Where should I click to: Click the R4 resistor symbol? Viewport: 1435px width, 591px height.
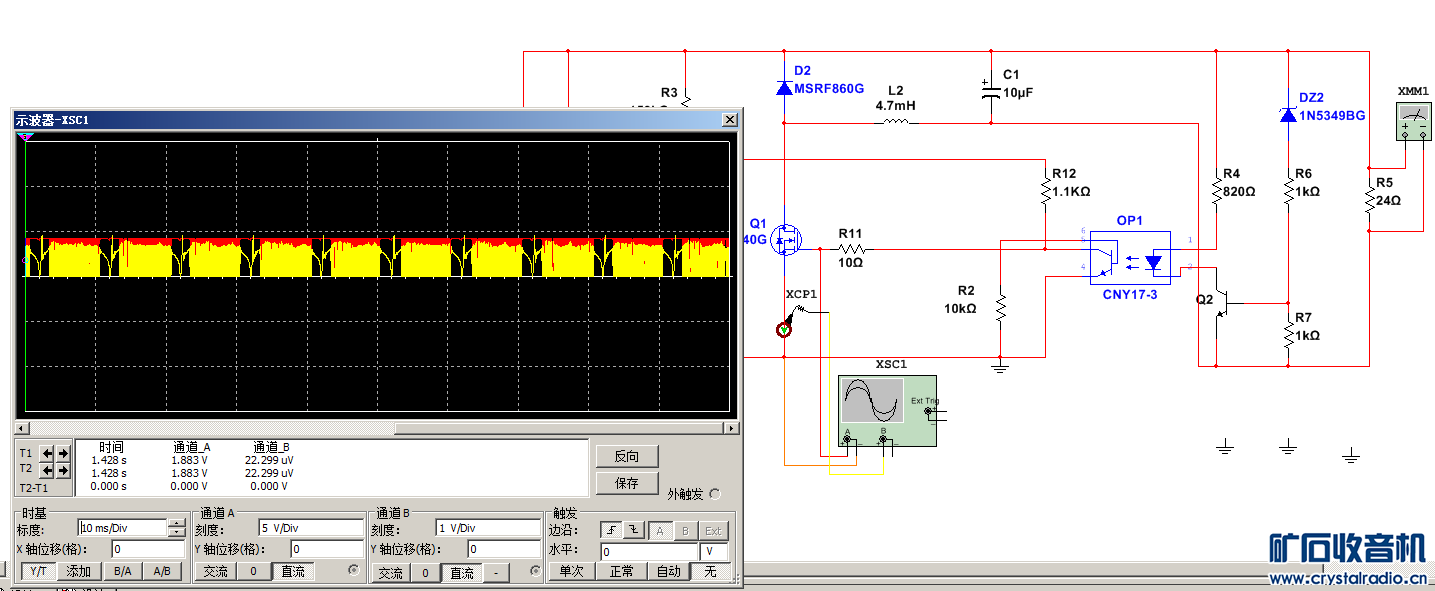[x=1216, y=190]
